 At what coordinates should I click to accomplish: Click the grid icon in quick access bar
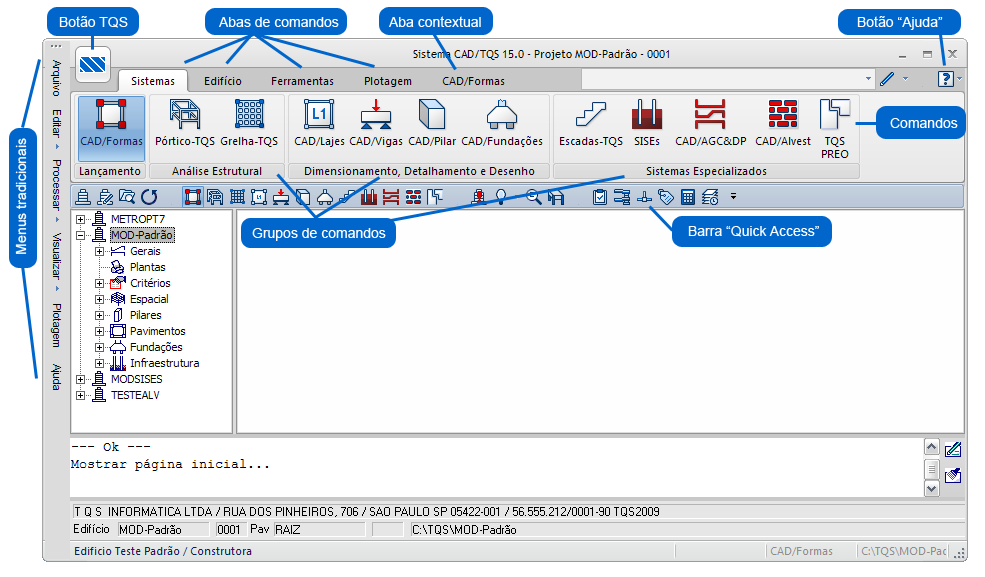point(237,198)
